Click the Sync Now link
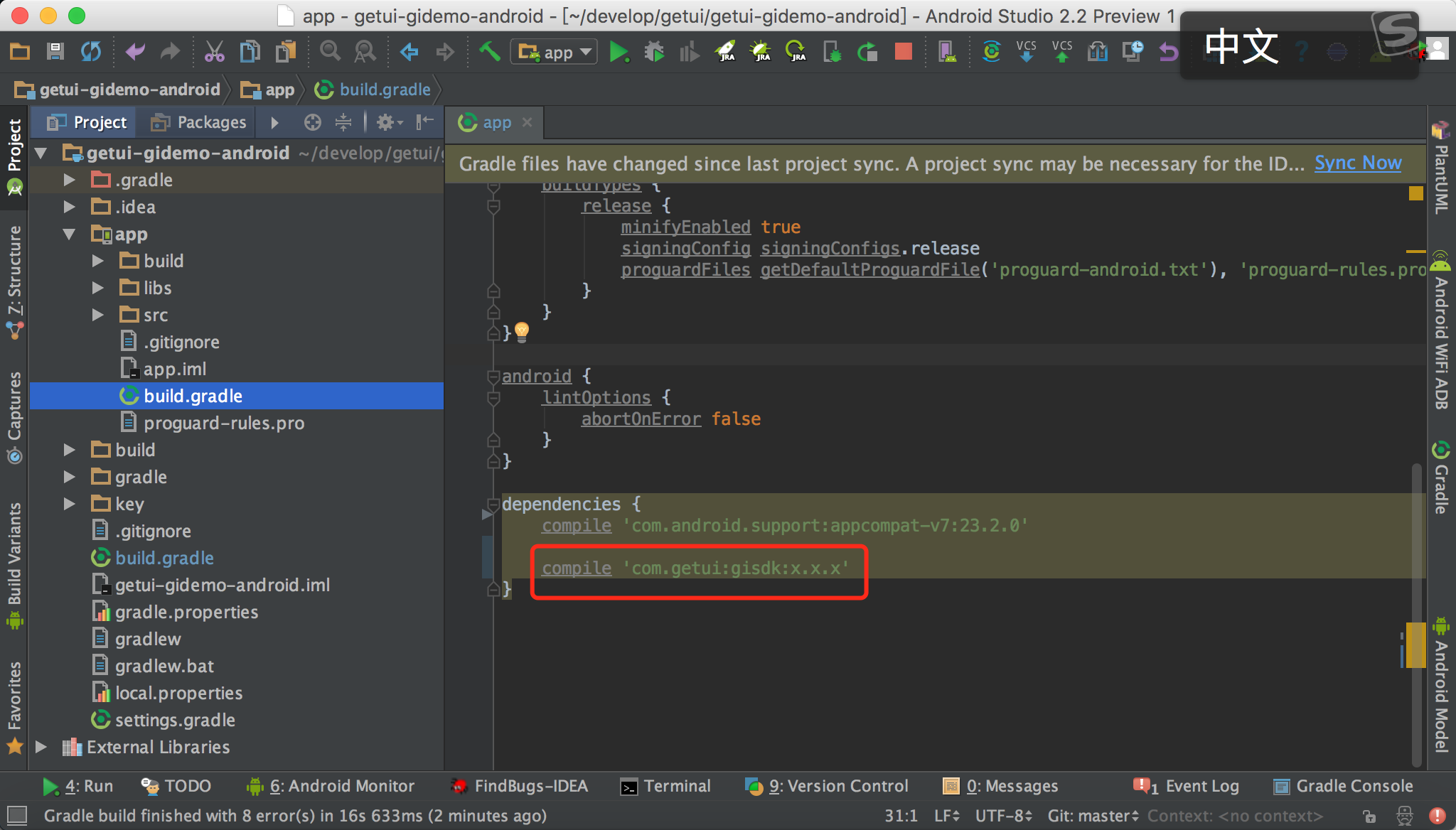 tap(1357, 163)
